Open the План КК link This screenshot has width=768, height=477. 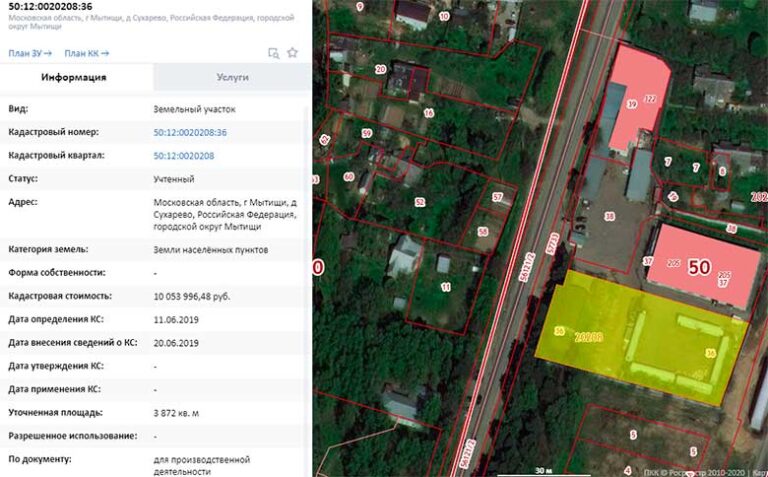tap(87, 53)
